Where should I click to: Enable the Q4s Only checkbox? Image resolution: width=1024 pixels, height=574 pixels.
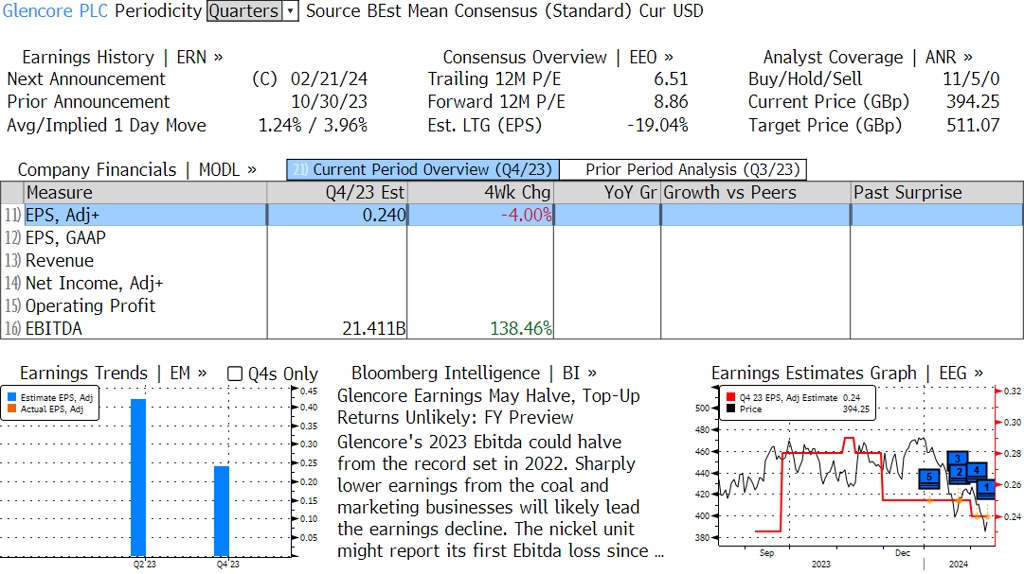234,374
